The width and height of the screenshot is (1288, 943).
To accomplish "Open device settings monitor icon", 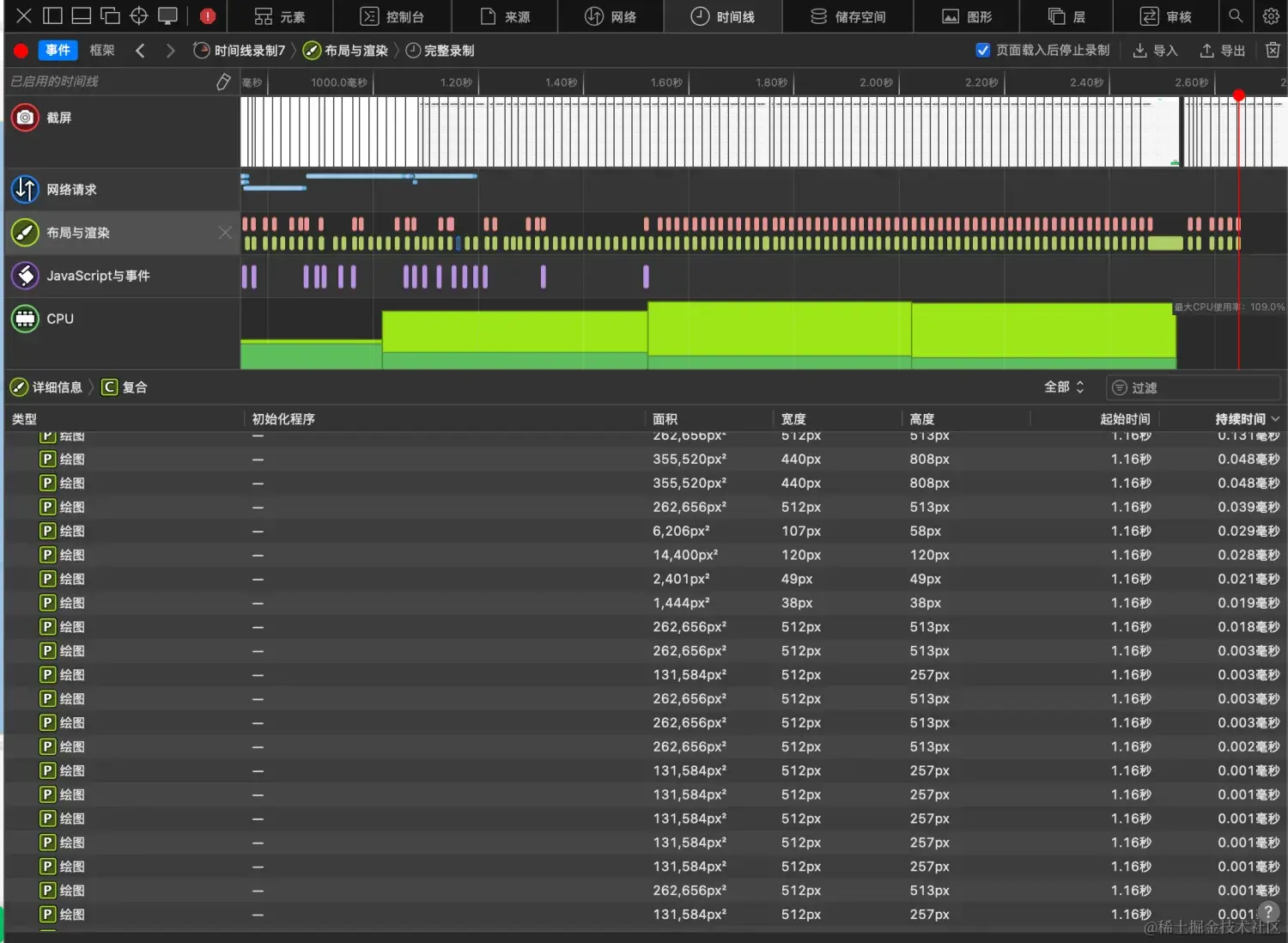I will point(167,15).
